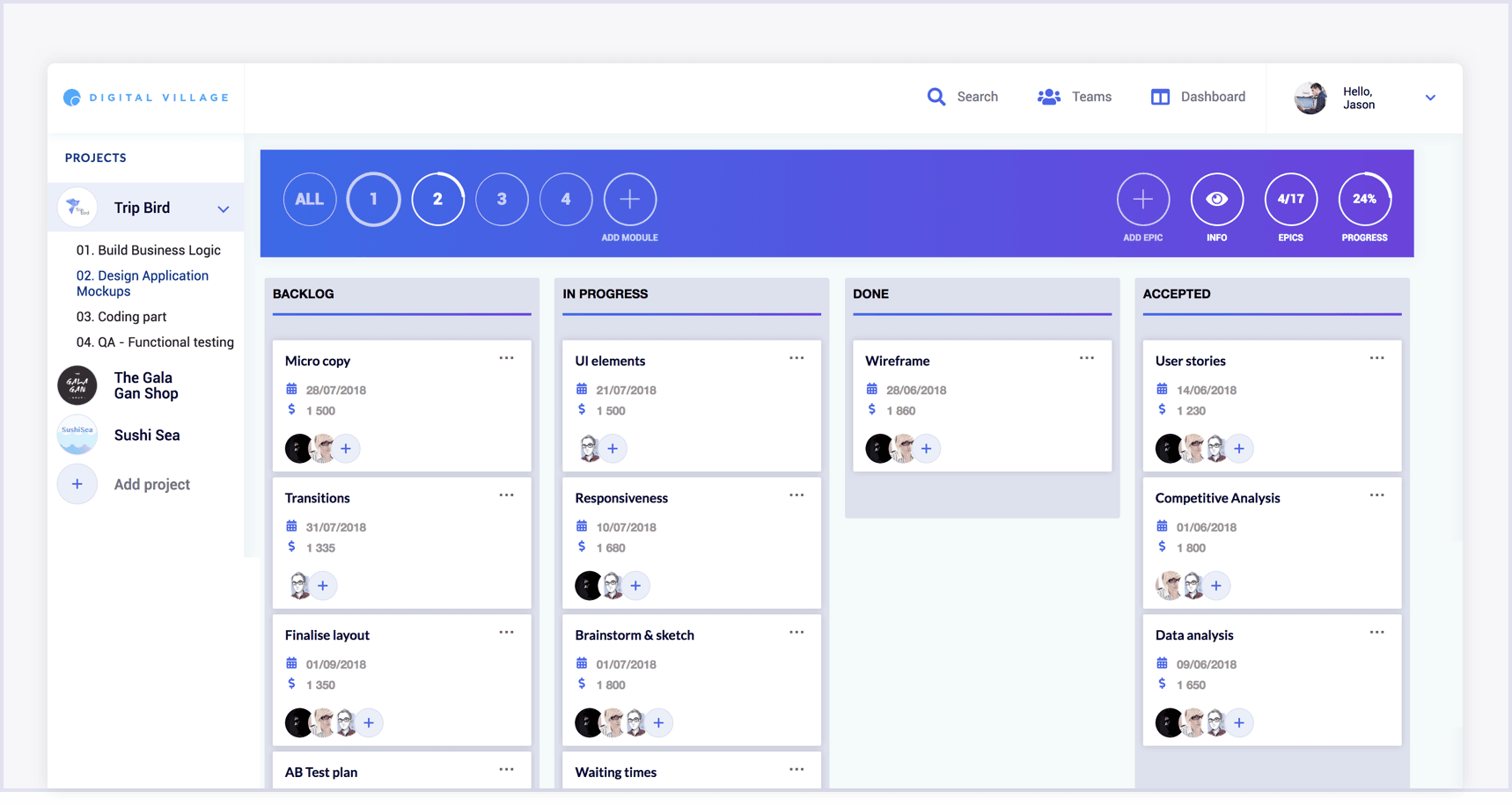The image size is (1512, 806).
Task: Add a member to Wireframe card
Action: pos(926,449)
